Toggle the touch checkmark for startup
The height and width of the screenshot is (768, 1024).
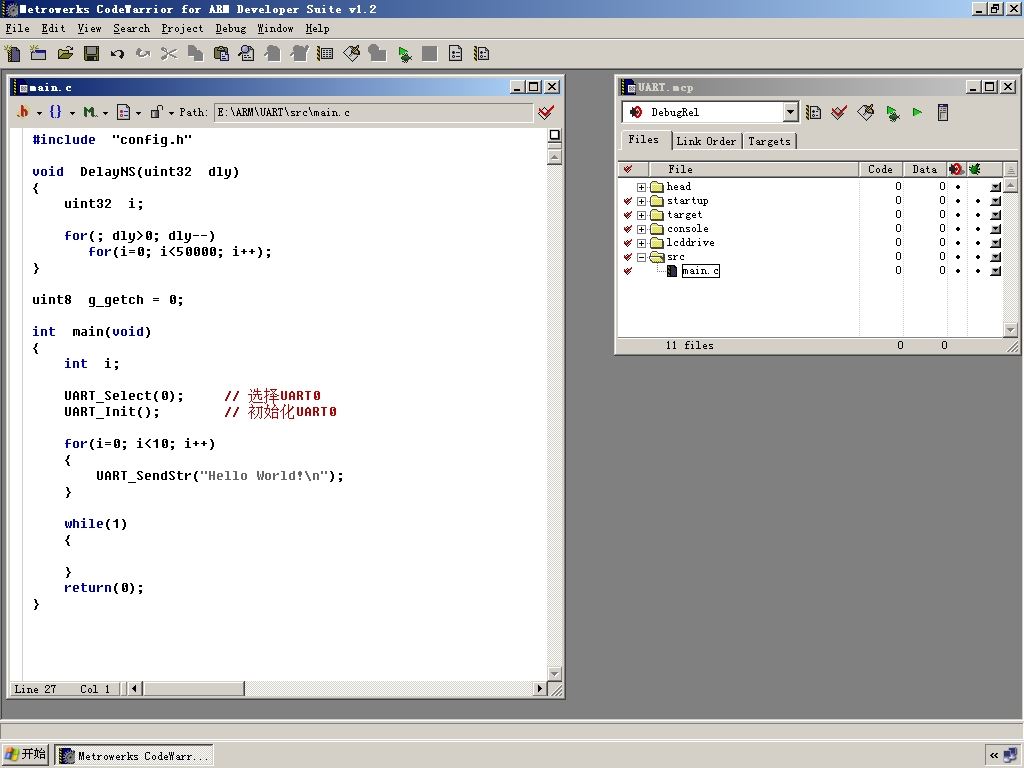[628, 200]
